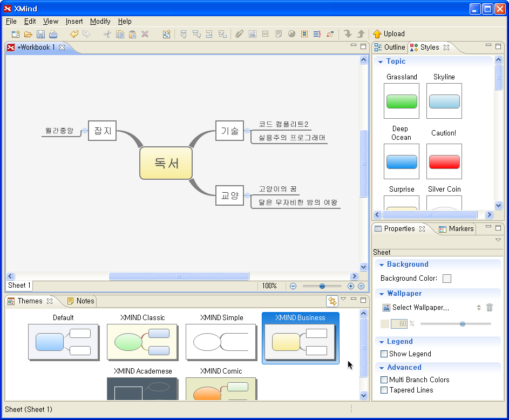
Task: Click the zoom slider handle
Action: 322,286
